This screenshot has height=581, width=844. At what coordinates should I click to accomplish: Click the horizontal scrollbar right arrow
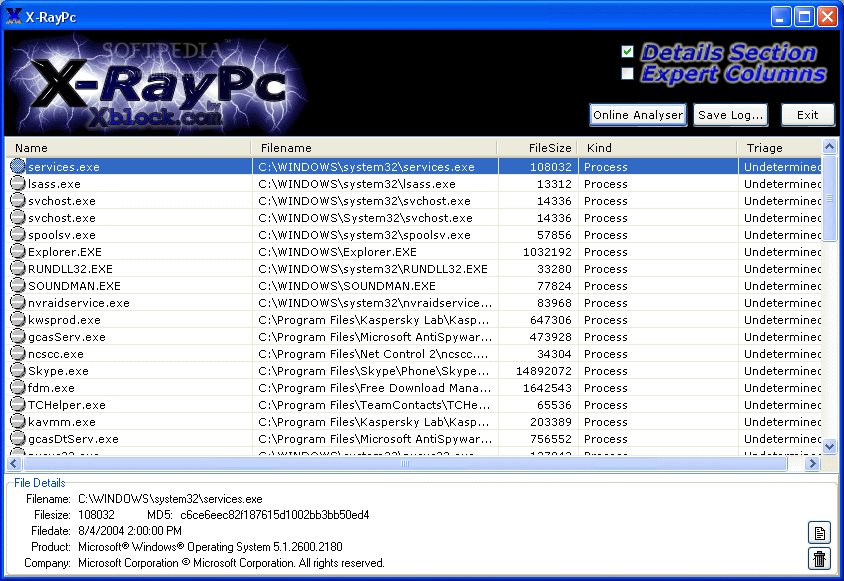[812, 463]
